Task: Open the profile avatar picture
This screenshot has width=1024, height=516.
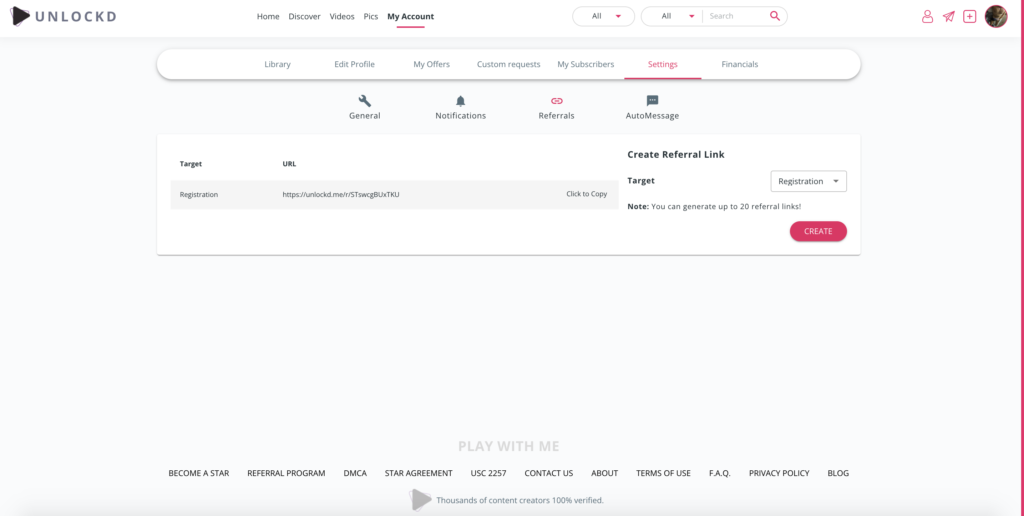Action: click(996, 16)
